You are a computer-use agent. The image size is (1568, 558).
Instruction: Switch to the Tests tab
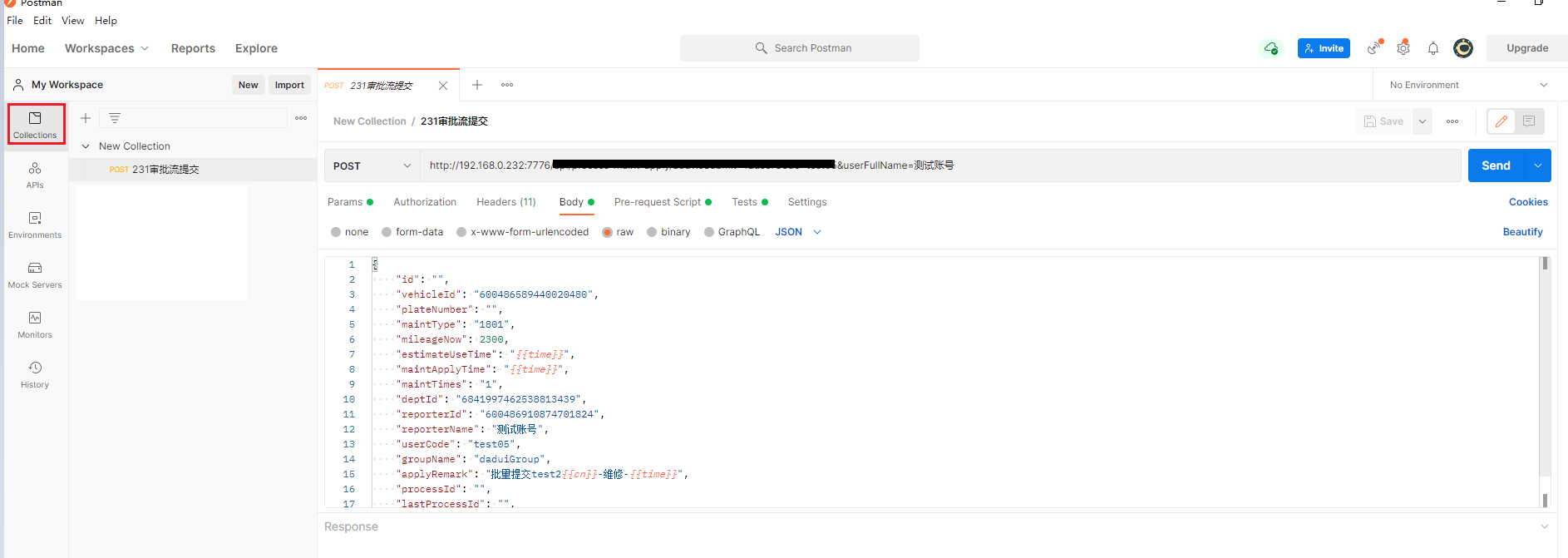[x=750, y=202]
